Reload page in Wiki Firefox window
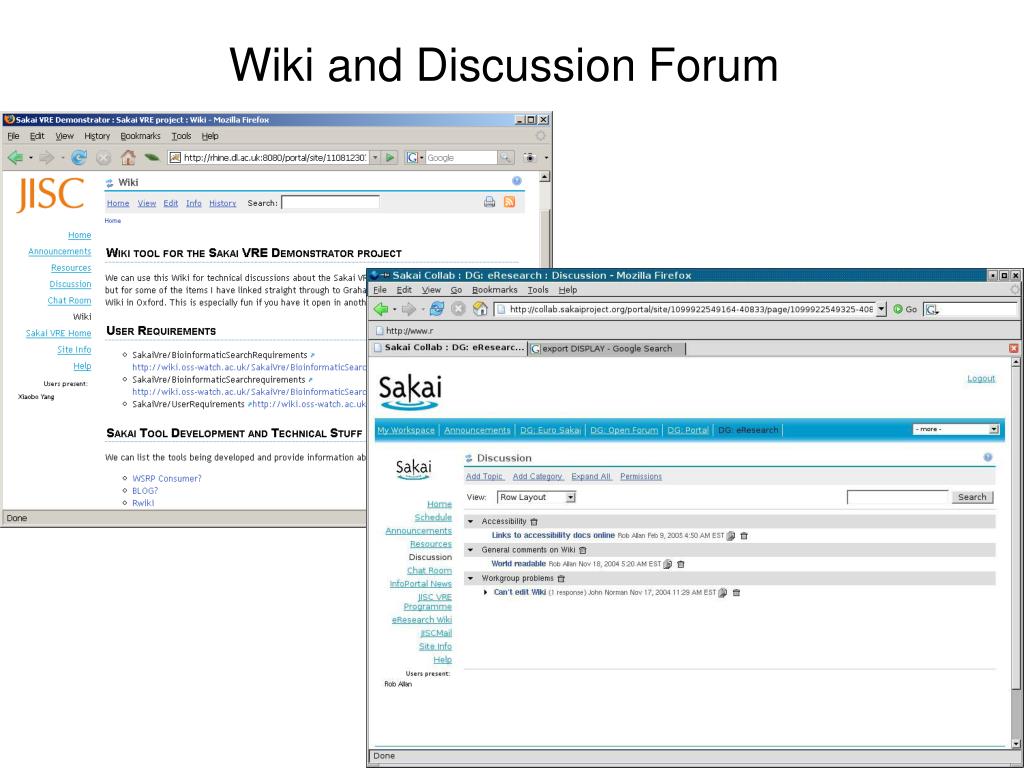Viewport: 1024px width, 768px height. point(79,157)
